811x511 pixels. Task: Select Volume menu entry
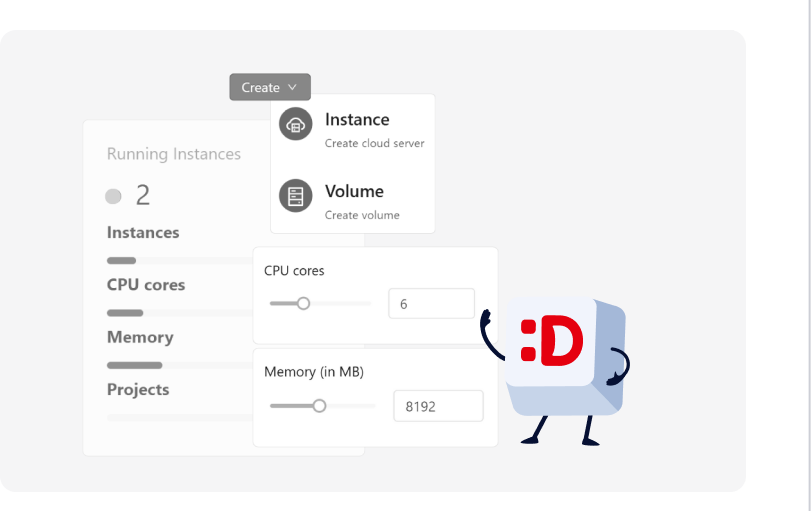tap(353, 202)
